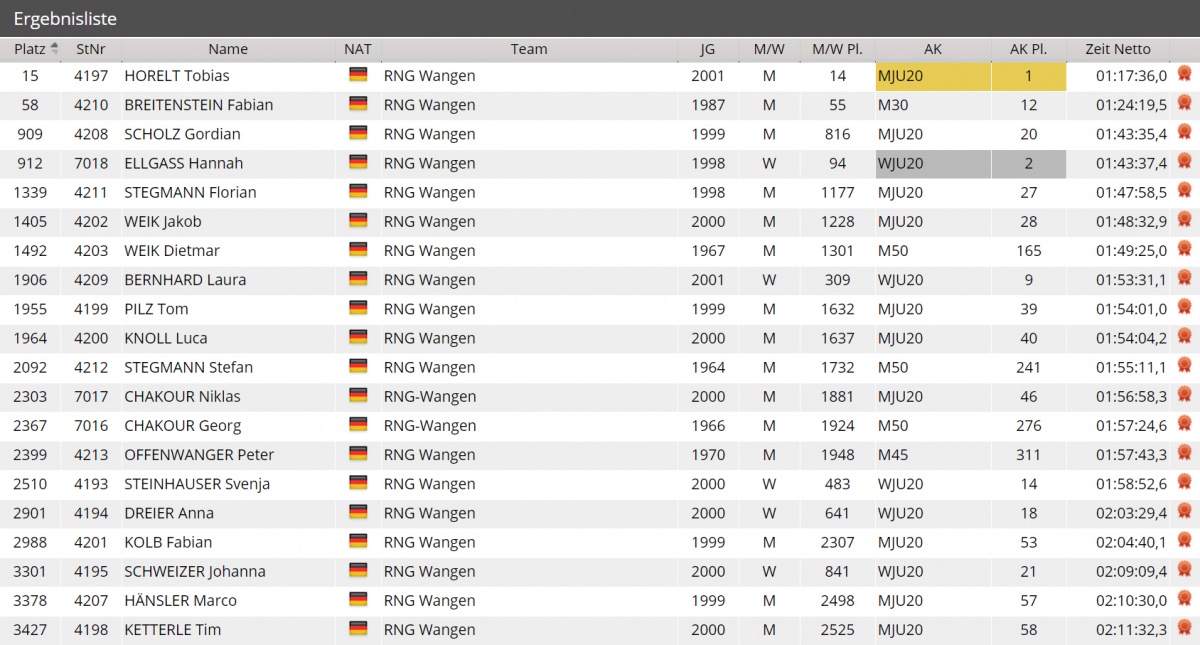
Task: Open certificate icon for SCHOLZ Gordian
Action: click(x=1185, y=132)
